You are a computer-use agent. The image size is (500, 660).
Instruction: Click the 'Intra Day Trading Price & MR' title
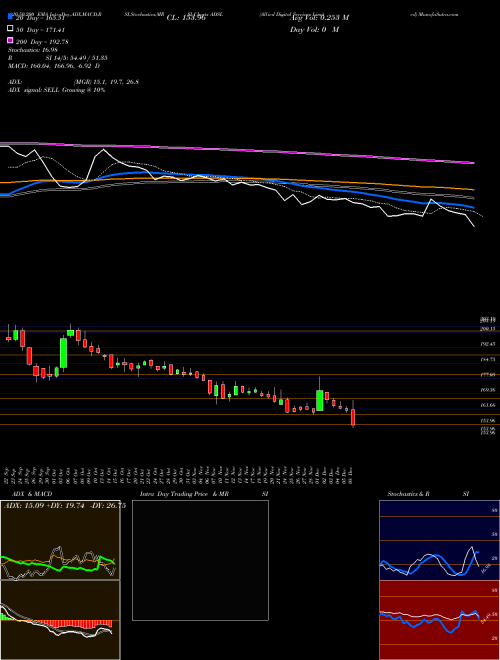pyautogui.click(x=184, y=494)
